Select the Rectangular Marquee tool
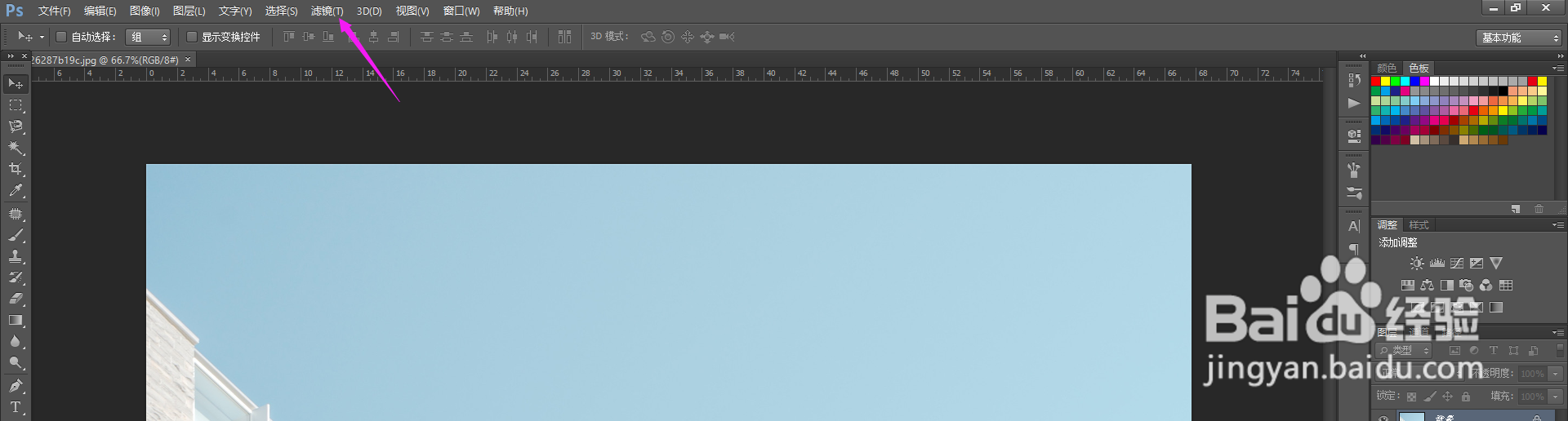The height and width of the screenshot is (421, 1568). [x=16, y=105]
